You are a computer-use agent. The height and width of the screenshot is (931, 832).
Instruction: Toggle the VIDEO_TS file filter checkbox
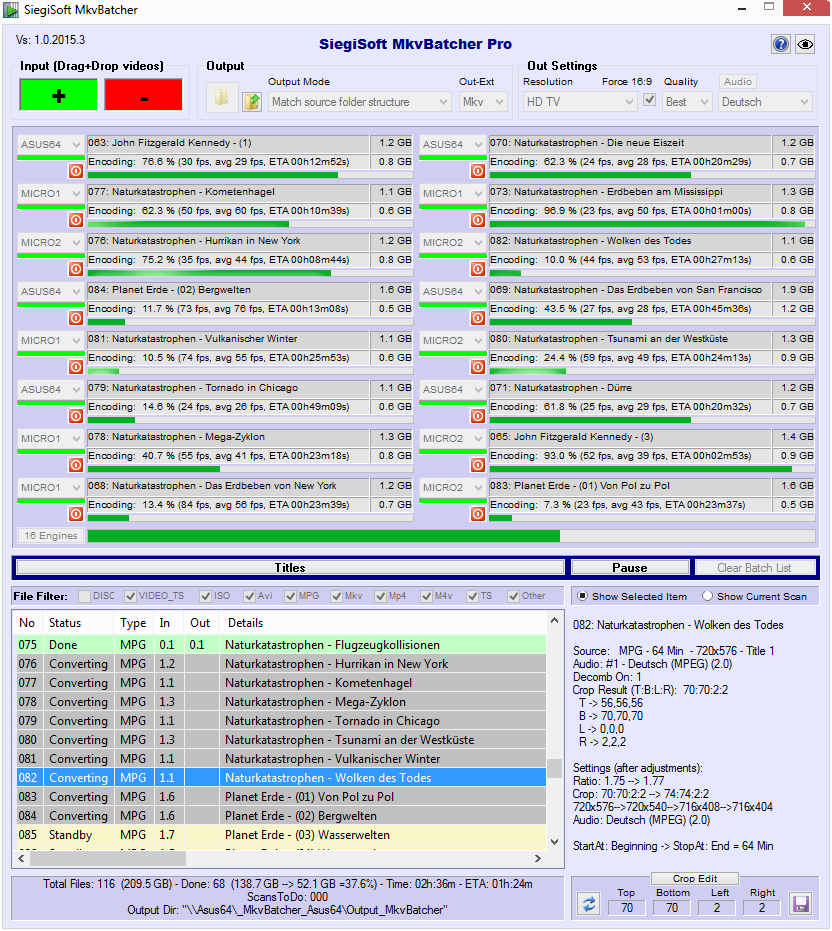(x=131, y=596)
